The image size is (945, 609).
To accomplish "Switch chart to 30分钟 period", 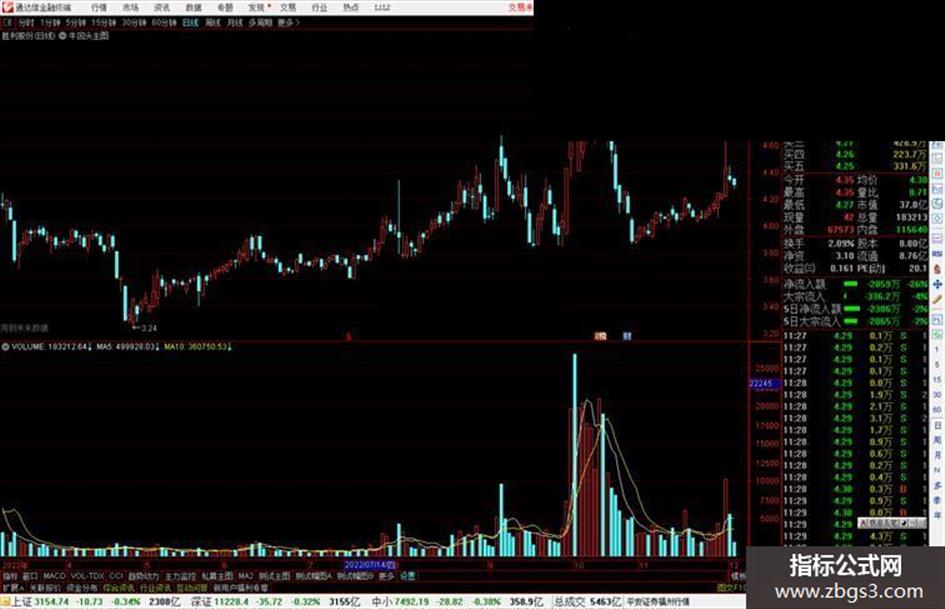I will [134, 22].
